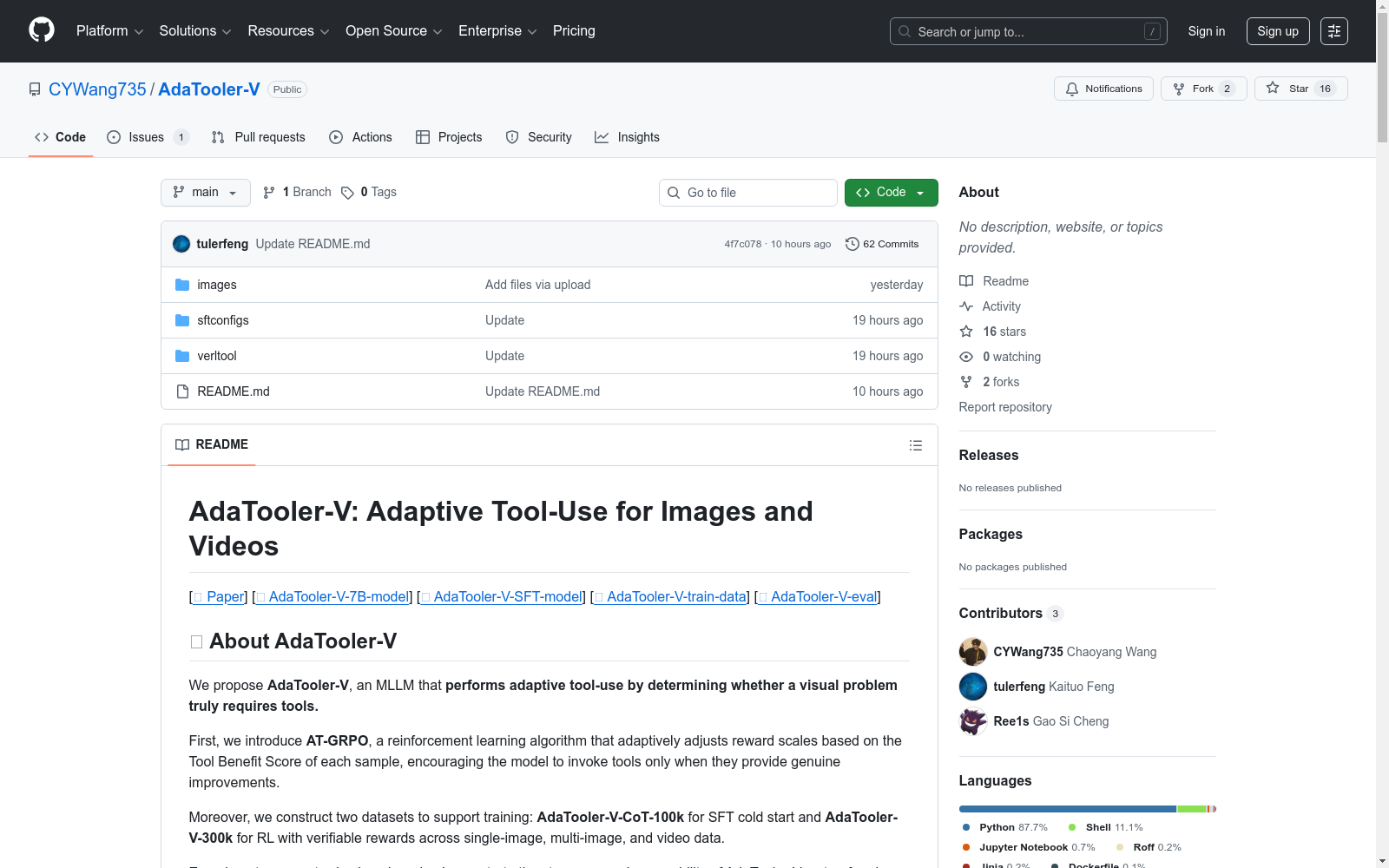Open the AdaTooler-V-train-data link
This screenshot has height=868, width=1389.
click(x=670, y=596)
